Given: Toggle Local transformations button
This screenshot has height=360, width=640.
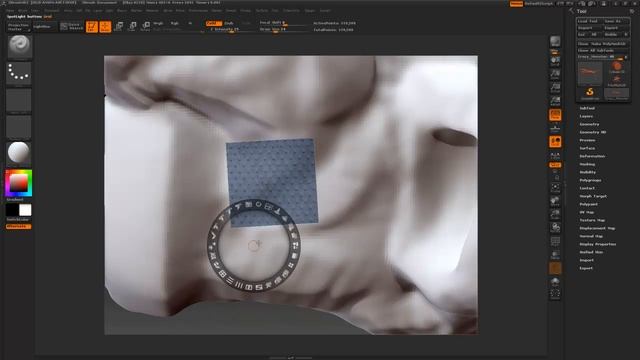Looking at the screenshot, I should click(555, 142).
